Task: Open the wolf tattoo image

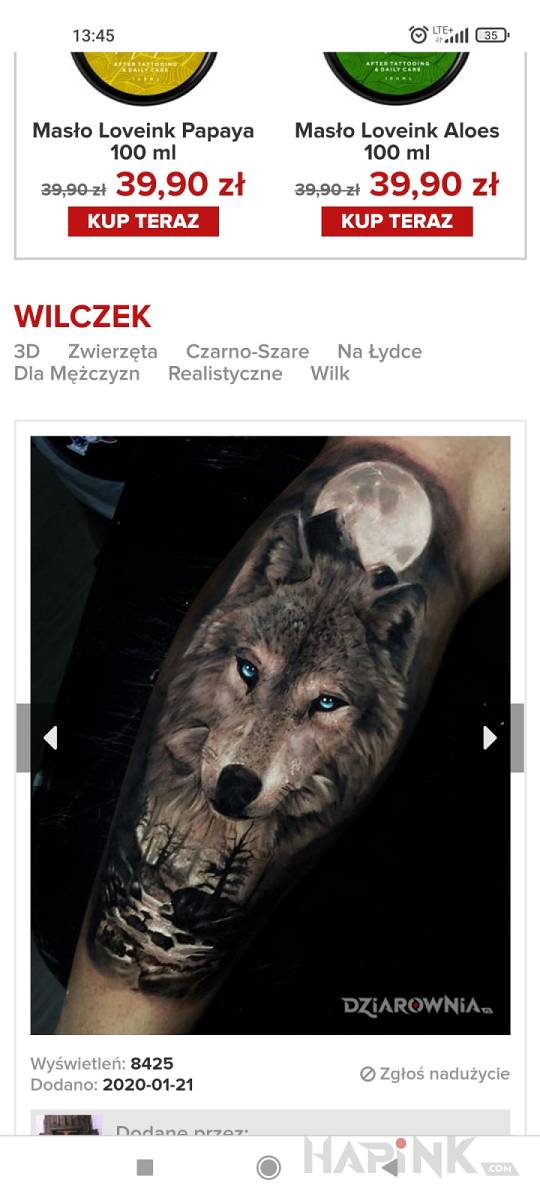Action: coord(270,735)
